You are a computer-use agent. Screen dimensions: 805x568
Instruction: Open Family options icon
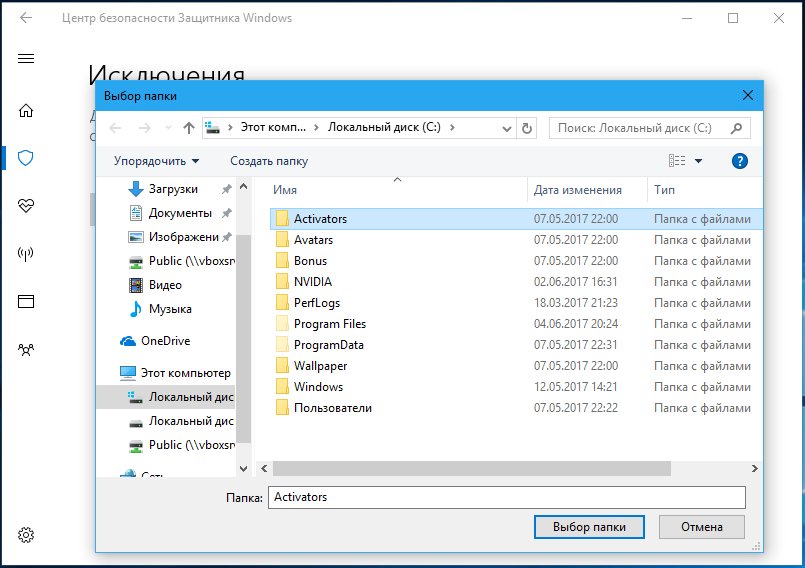click(26, 350)
